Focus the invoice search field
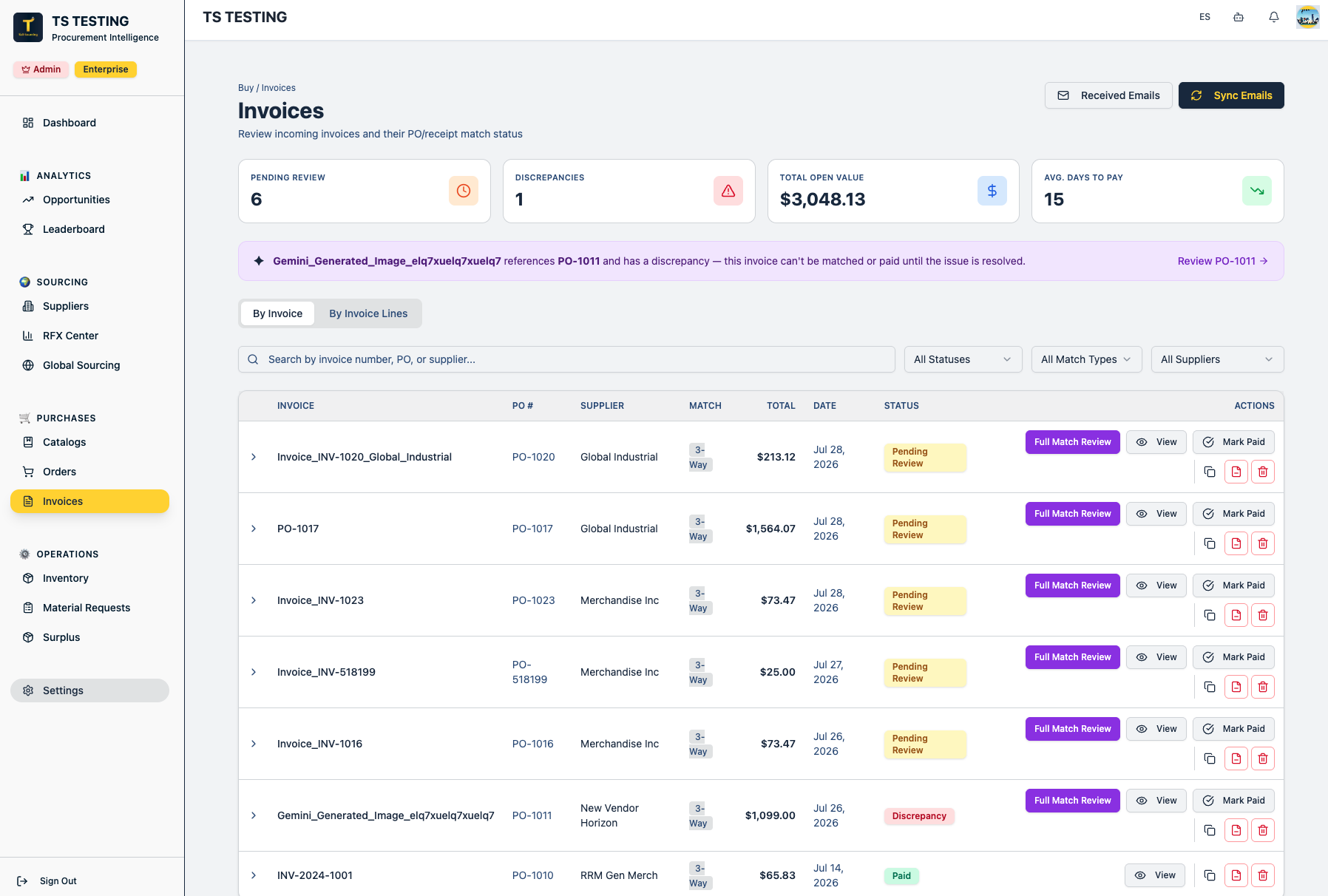The height and width of the screenshot is (896, 1328). (566, 359)
